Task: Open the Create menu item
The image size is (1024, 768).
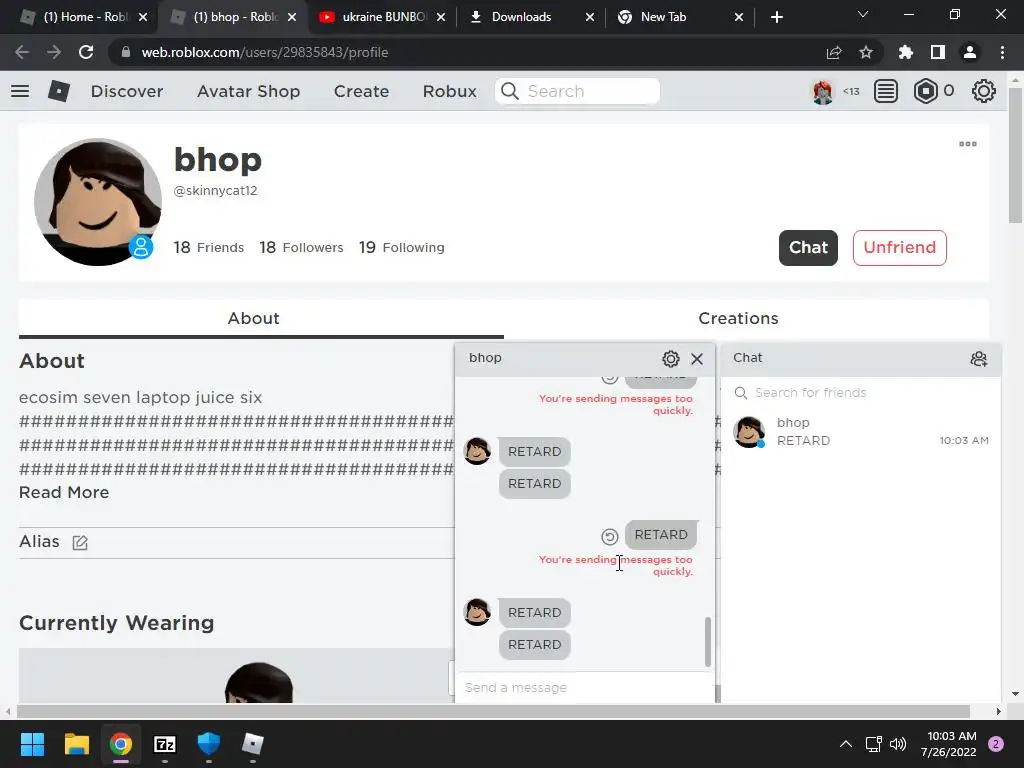Action: 361,91
